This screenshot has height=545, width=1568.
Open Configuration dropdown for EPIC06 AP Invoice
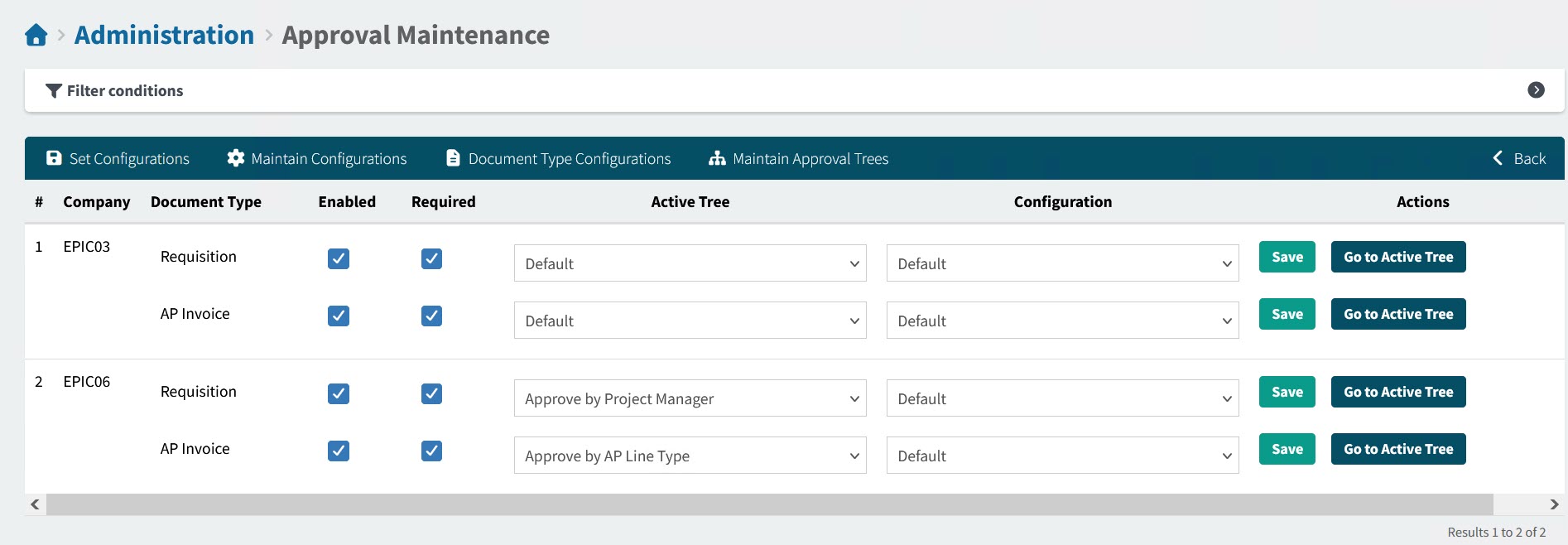1063,456
